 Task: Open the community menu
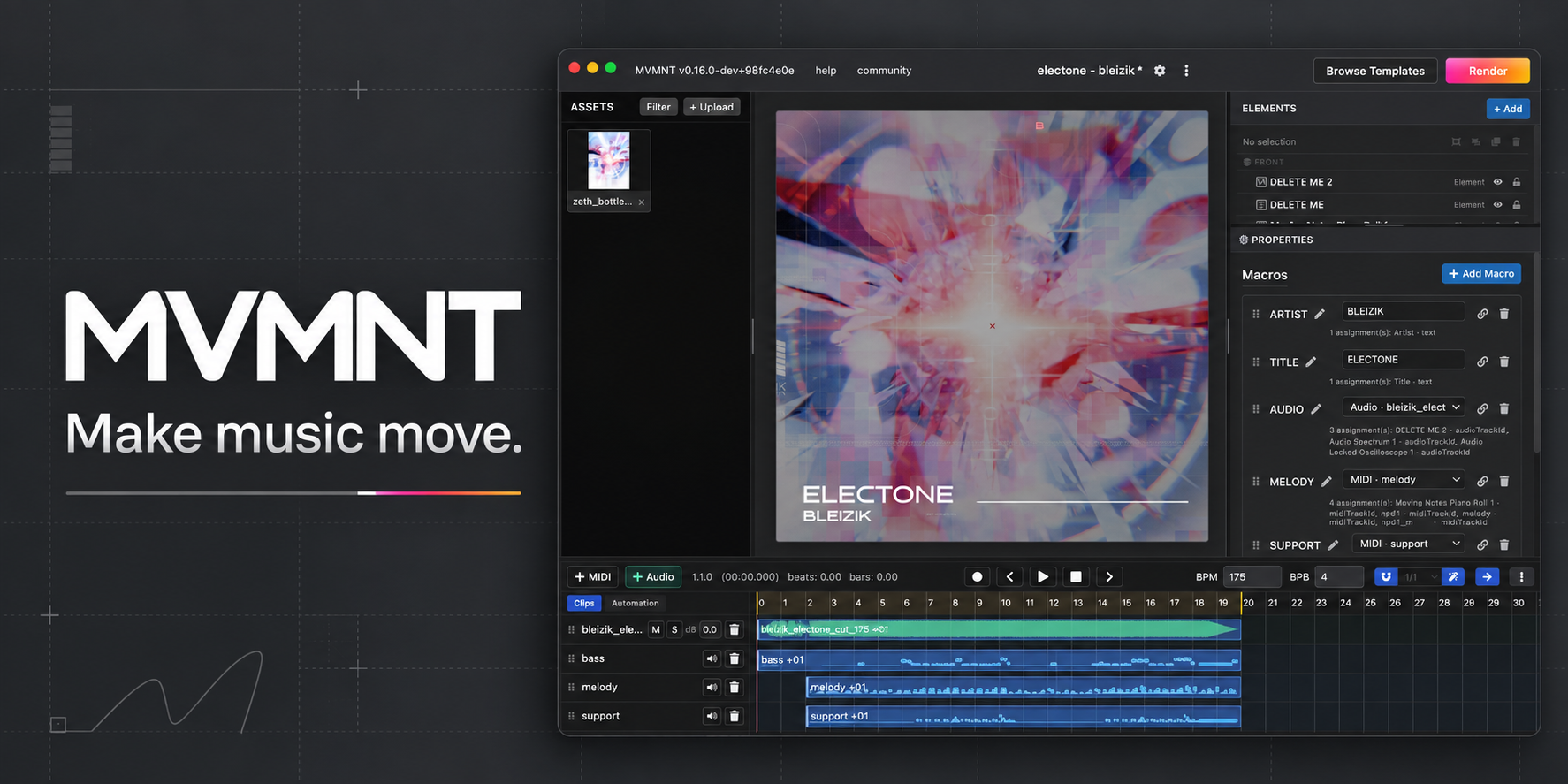[884, 71]
